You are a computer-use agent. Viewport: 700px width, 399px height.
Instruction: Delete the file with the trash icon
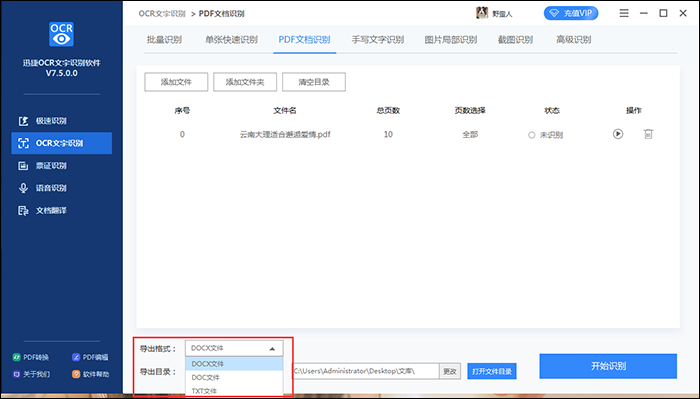(x=648, y=134)
